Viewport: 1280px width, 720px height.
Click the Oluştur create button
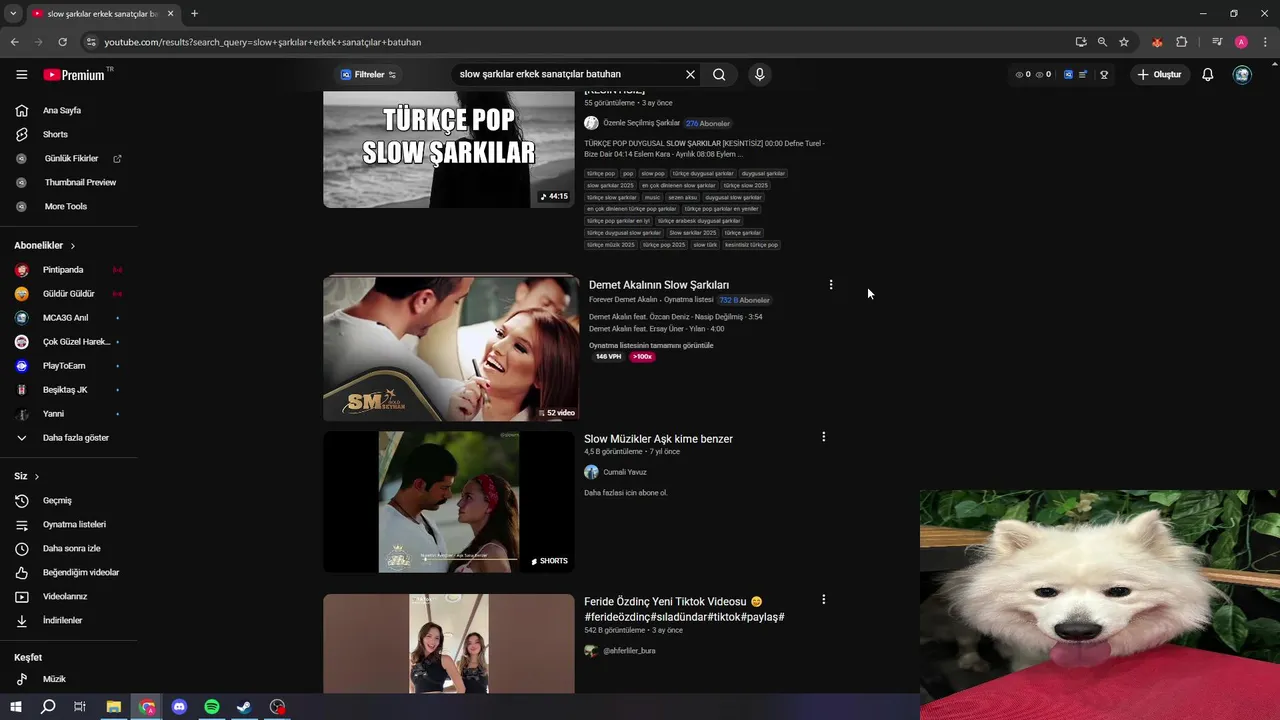[x=1160, y=74]
